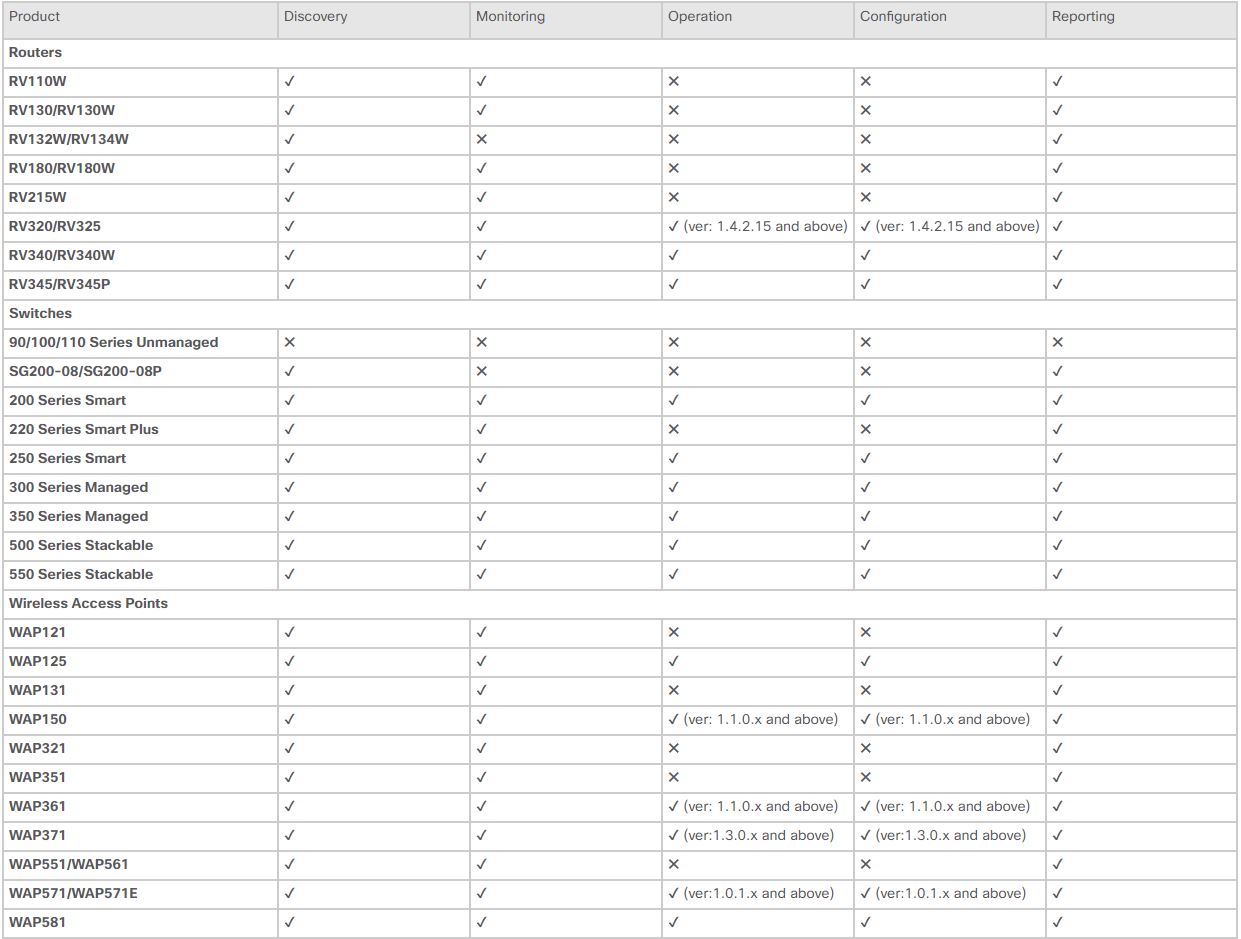Click the Configuration check for 500 Series Stackable
The height and width of the screenshot is (939, 1241).
point(866,545)
